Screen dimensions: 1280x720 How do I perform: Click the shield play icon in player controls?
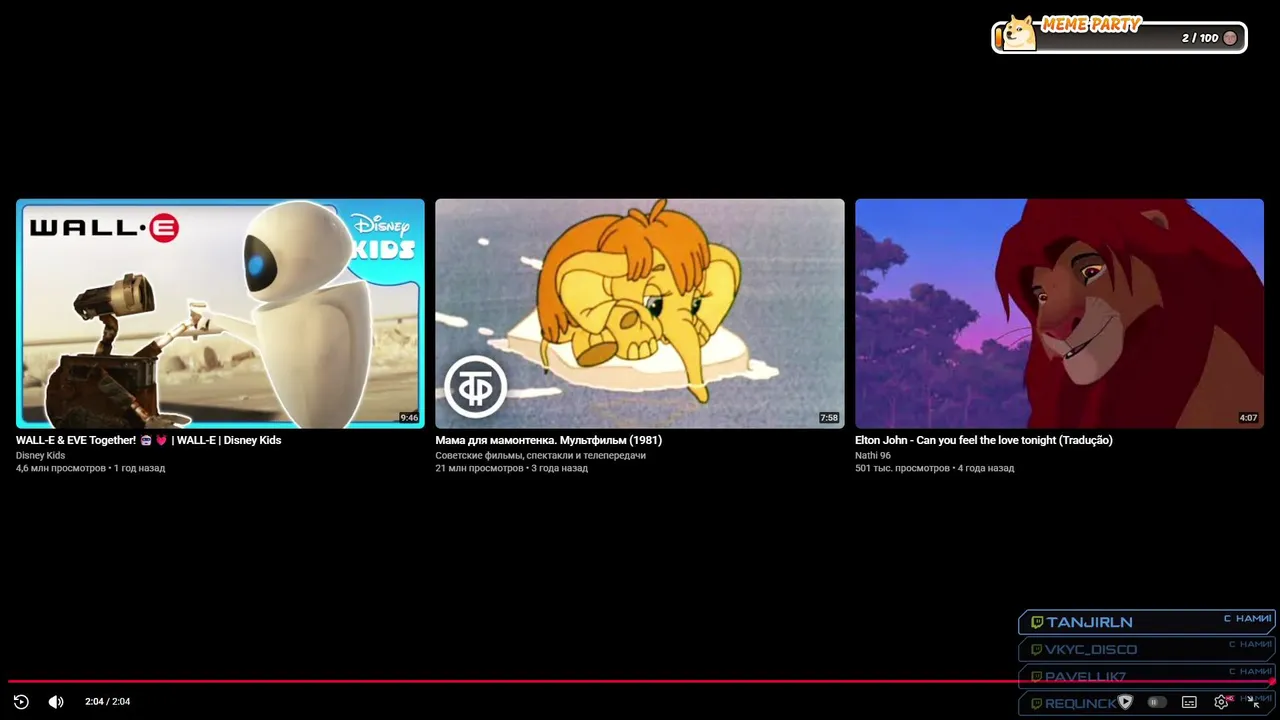[x=1125, y=702]
